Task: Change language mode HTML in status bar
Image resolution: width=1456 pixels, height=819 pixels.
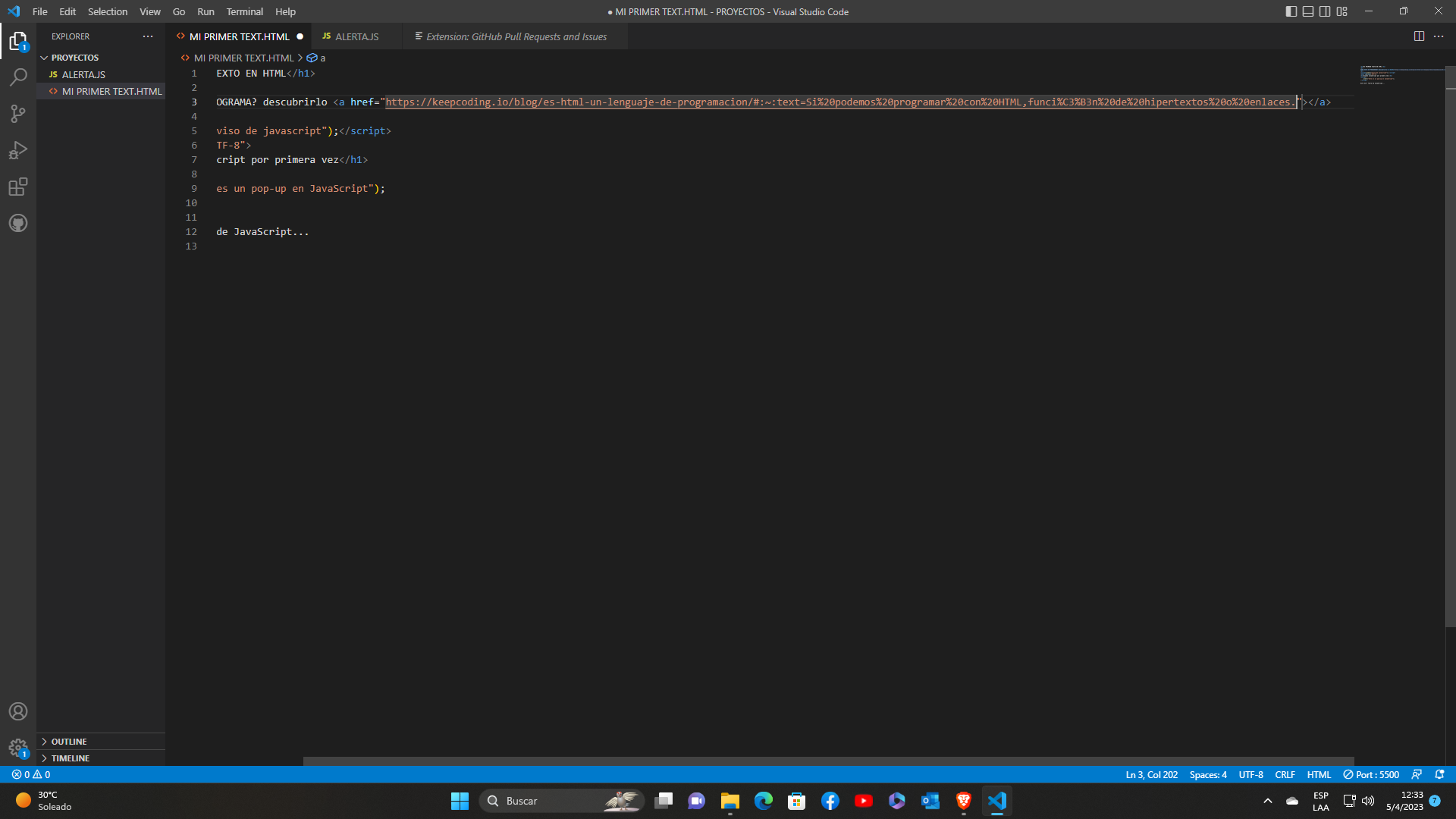Action: tap(1319, 774)
